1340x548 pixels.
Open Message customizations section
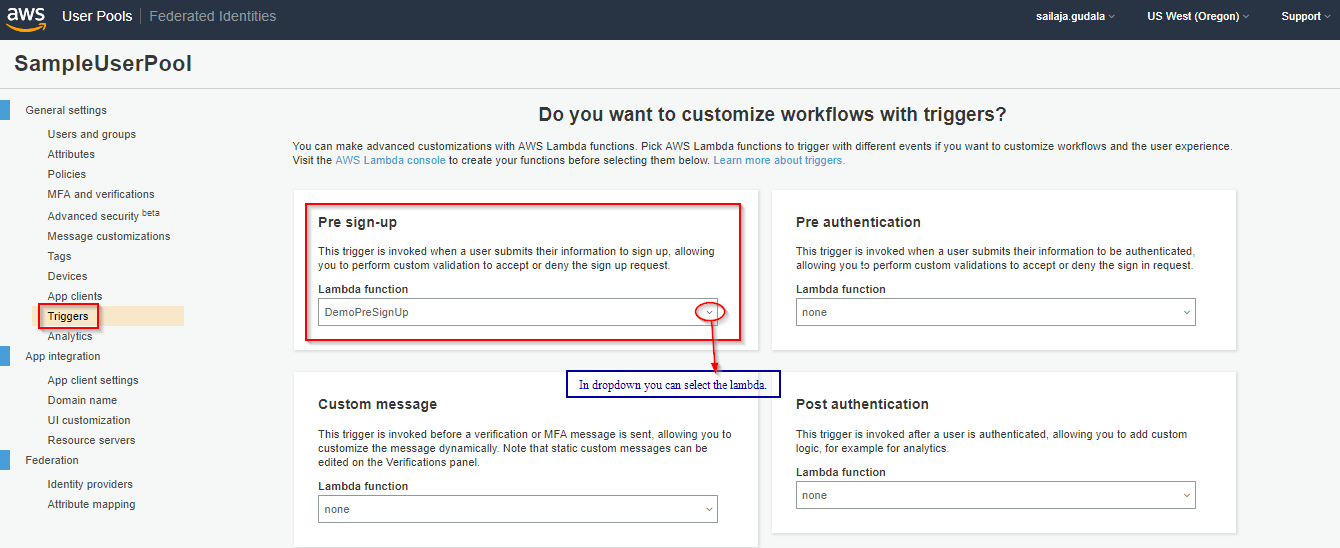click(x=109, y=236)
